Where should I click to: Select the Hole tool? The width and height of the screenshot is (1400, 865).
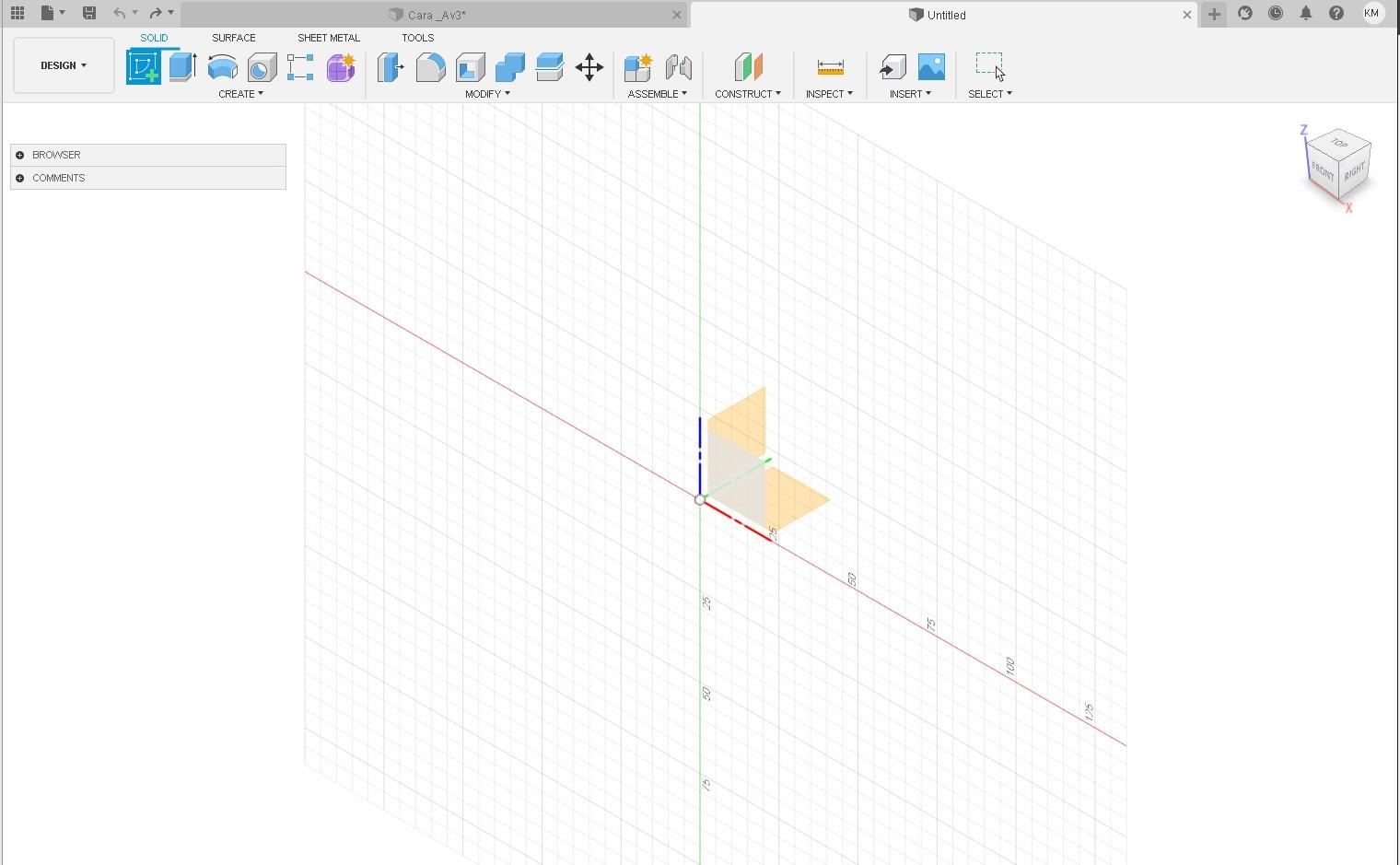click(x=262, y=67)
